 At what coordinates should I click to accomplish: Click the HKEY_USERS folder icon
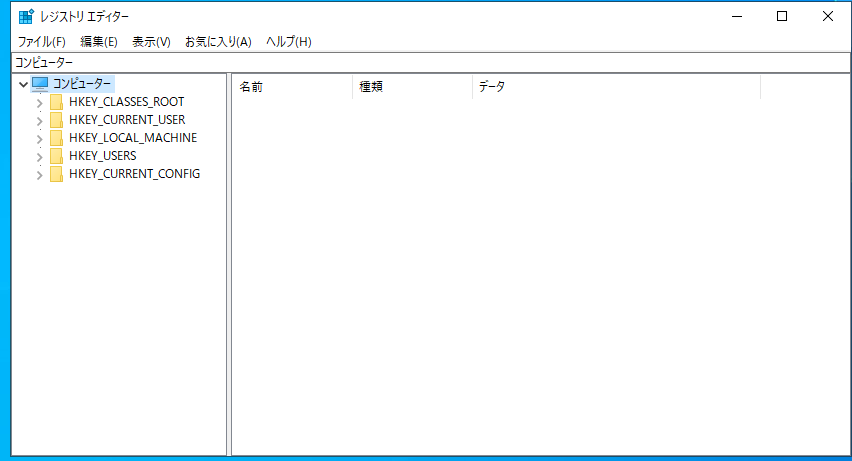pos(57,156)
